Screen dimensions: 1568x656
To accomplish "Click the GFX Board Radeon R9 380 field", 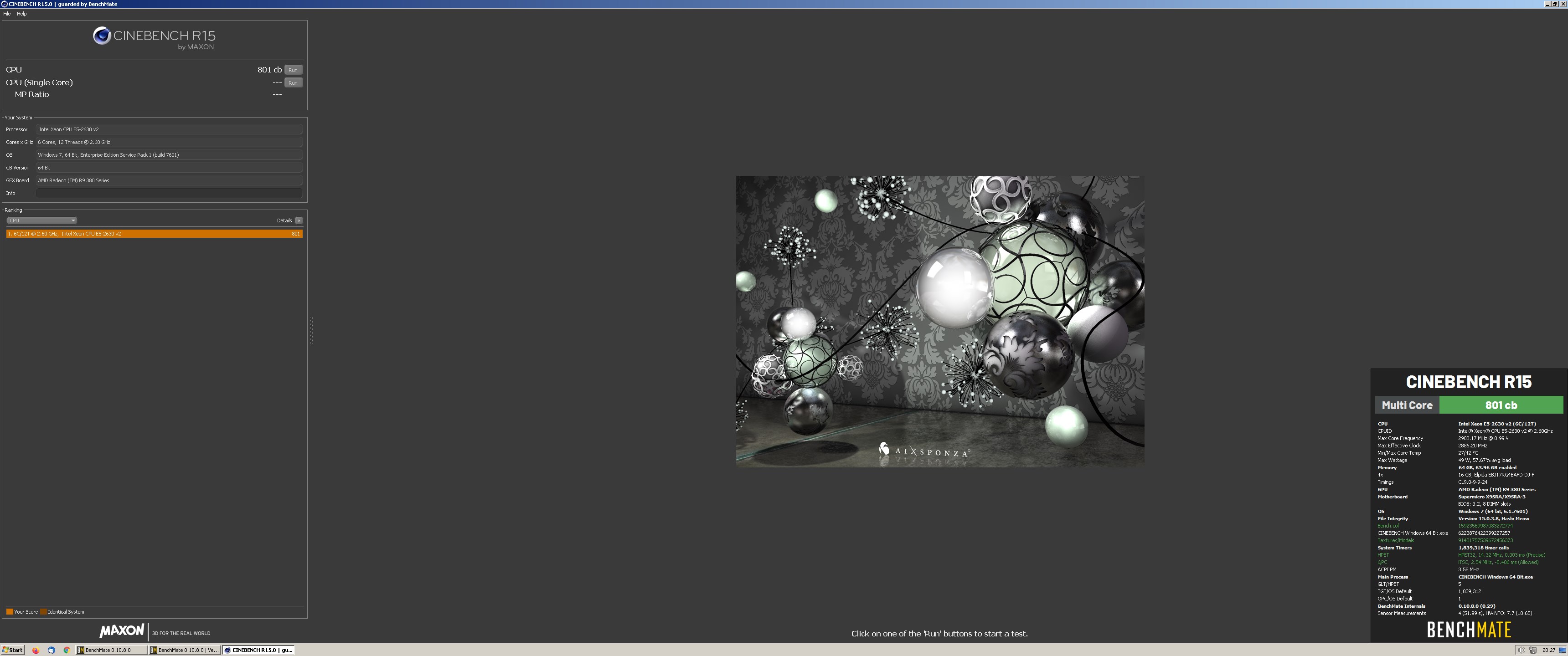I will point(169,180).
